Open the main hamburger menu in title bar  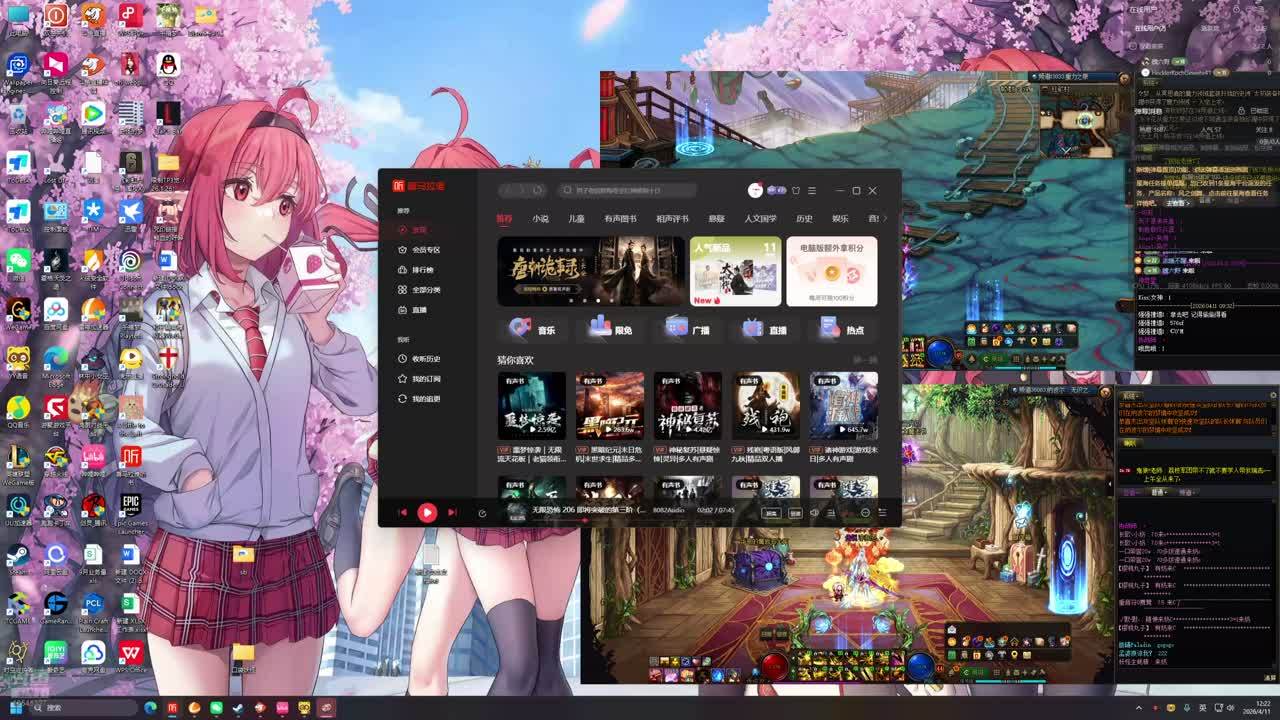(x=812, y=190)
